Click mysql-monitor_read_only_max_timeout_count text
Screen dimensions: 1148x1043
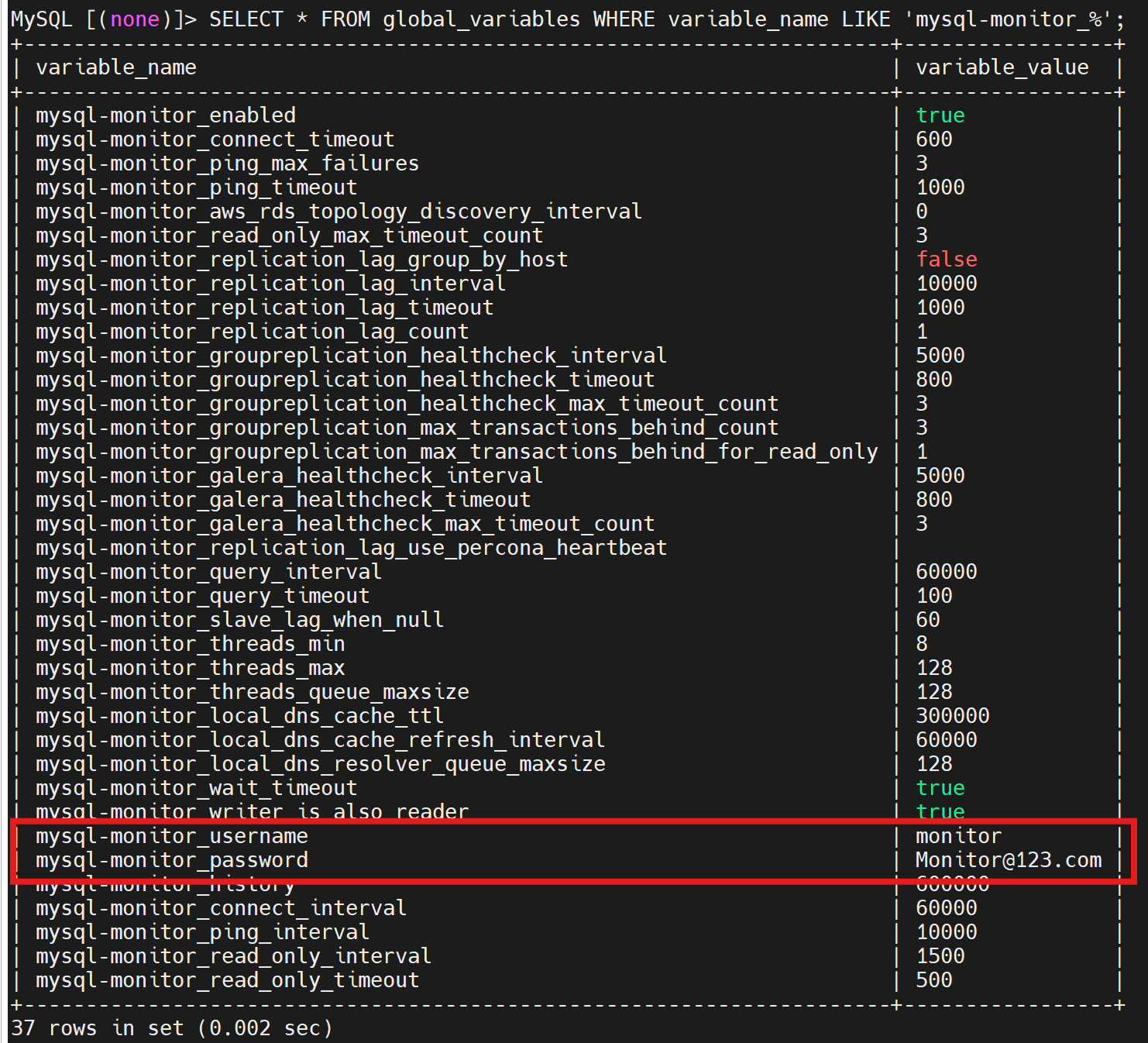[290, 236]
